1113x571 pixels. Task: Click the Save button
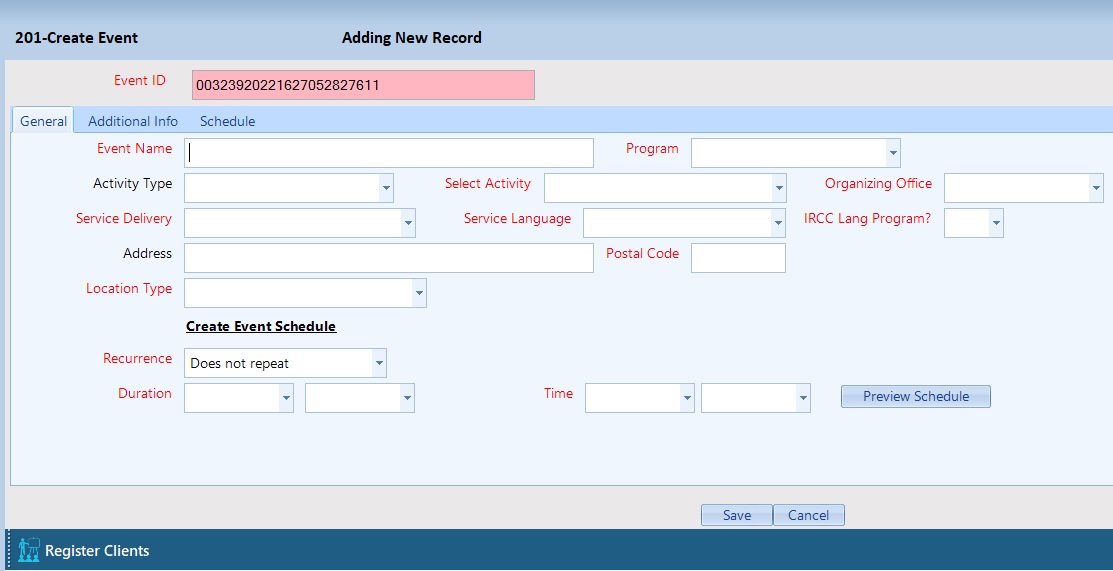[736, 515]
